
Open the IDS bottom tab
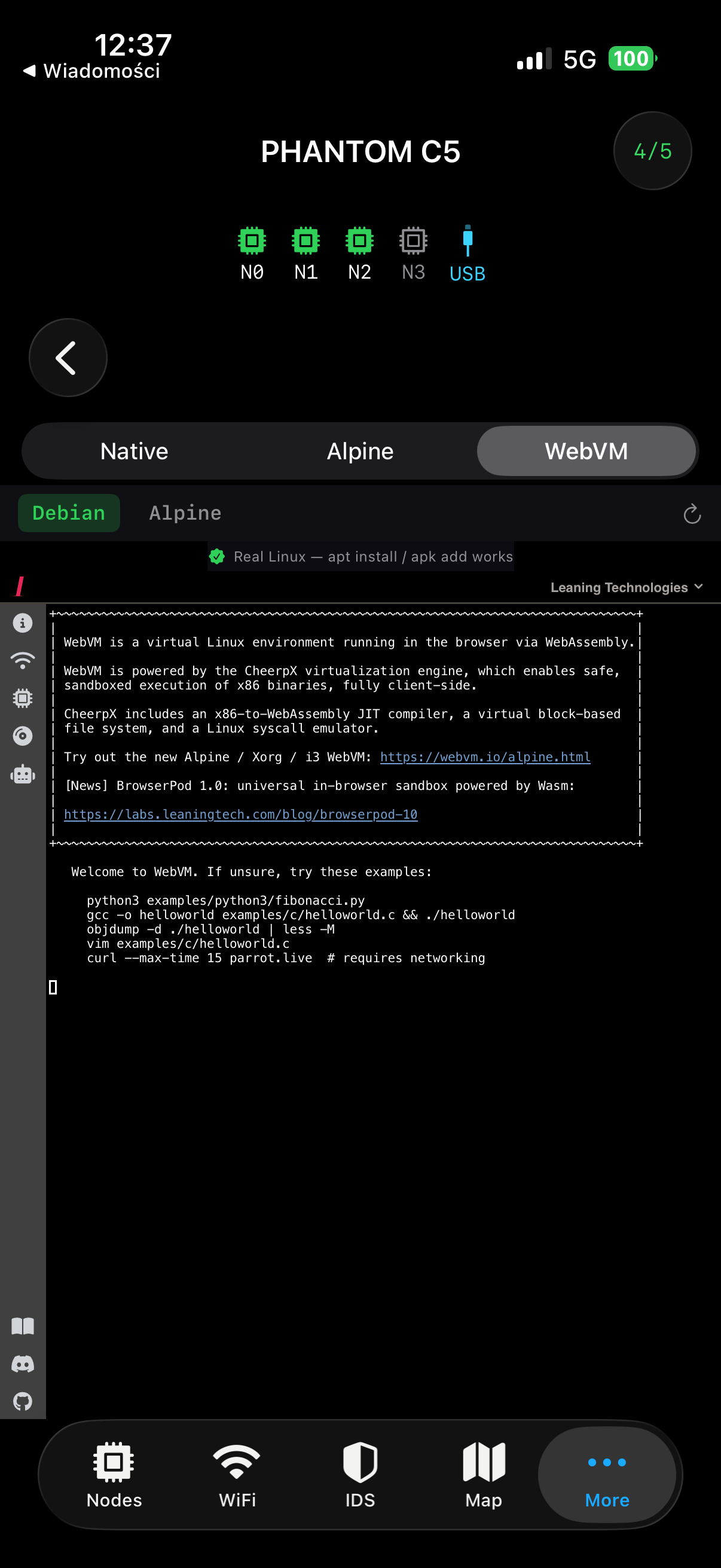coord(360,1474)
